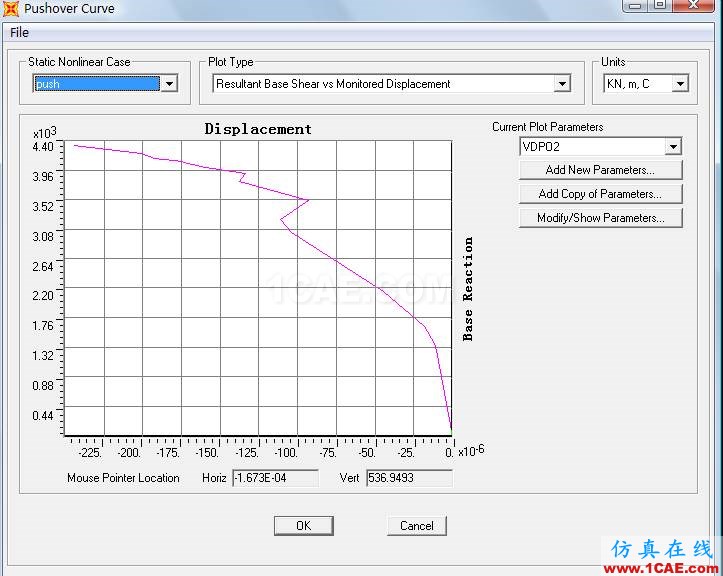Click the 'Base Reaction' axis label
The height and width of the screenshot is (576, 723).
[x=468, y=289]
